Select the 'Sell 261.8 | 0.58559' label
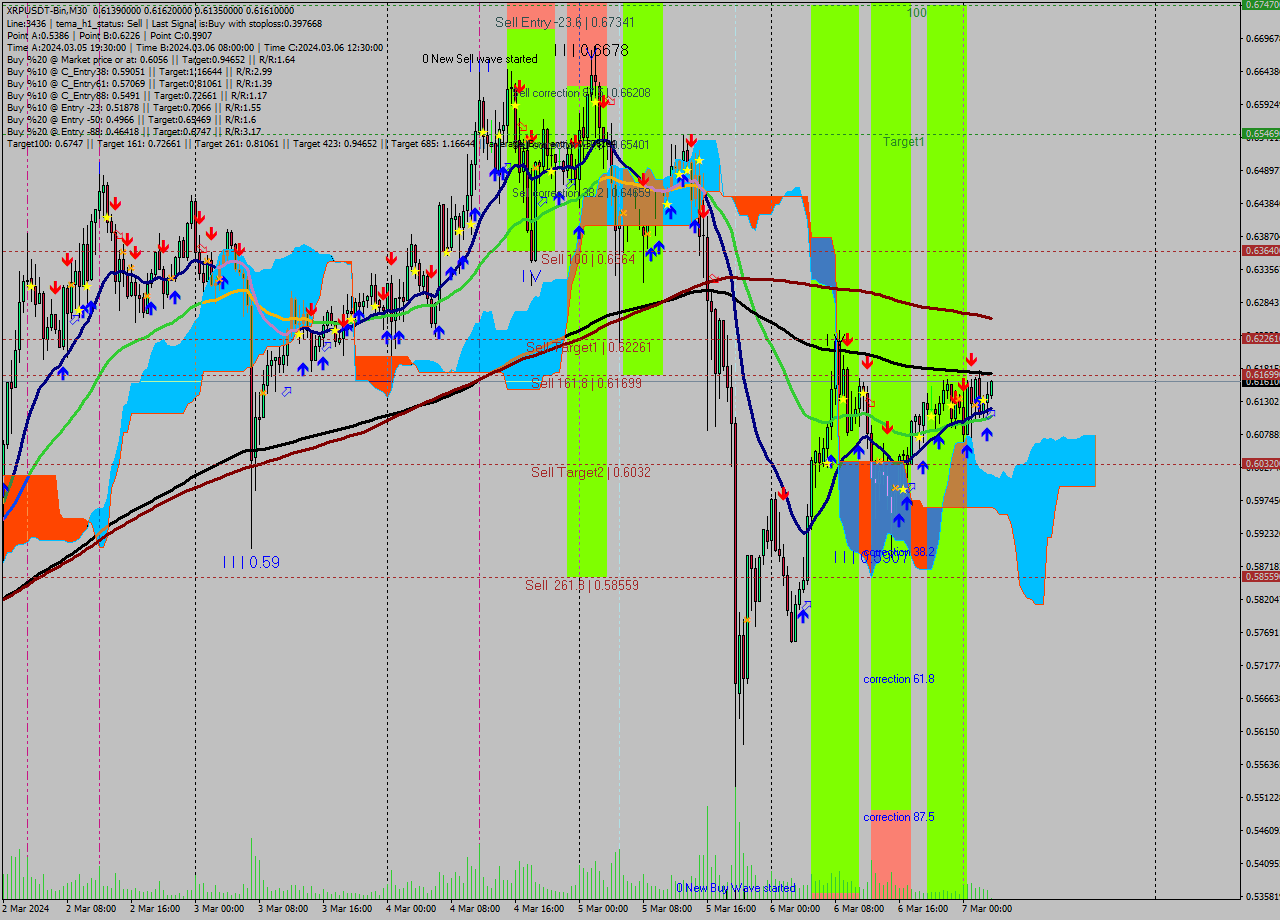The height and width of the screenshot is (920, 1280). tap(582, 585)
